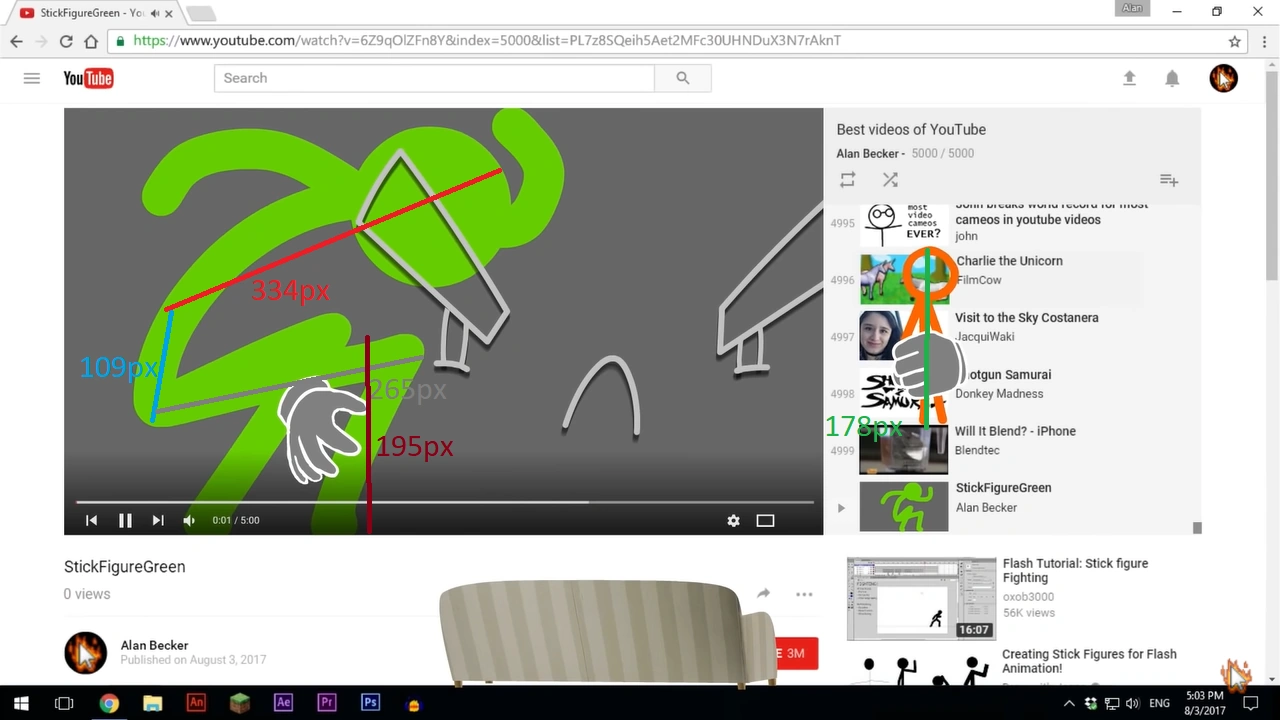This screenshot has width=1280, height=720.
Task: Skip to the next video
Action: click(x=158, y=520)
